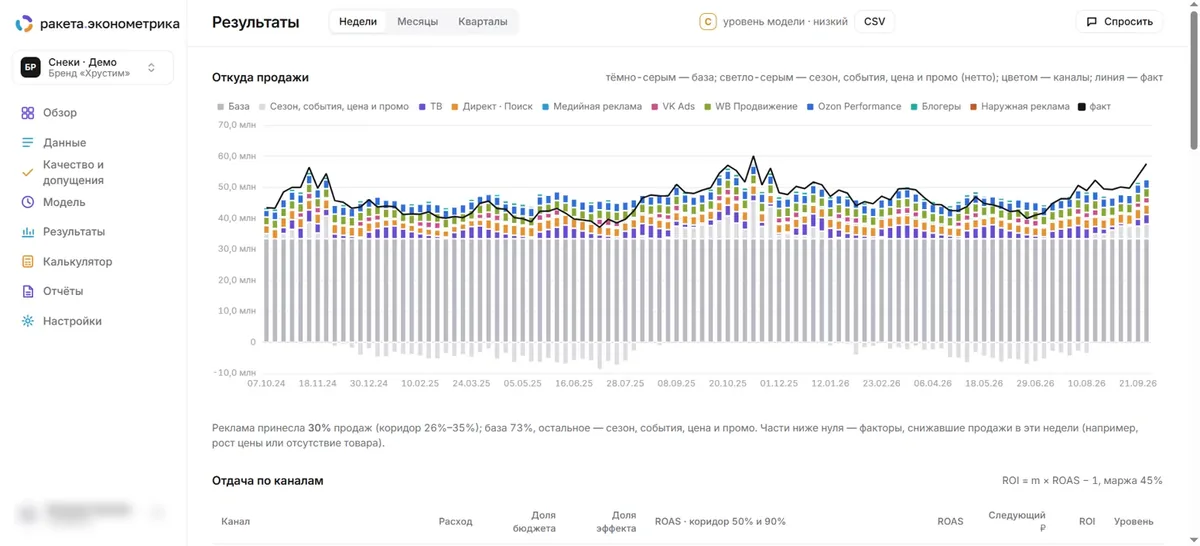Click the Качество и допущения checkmark icon

[x=28, y=172]
